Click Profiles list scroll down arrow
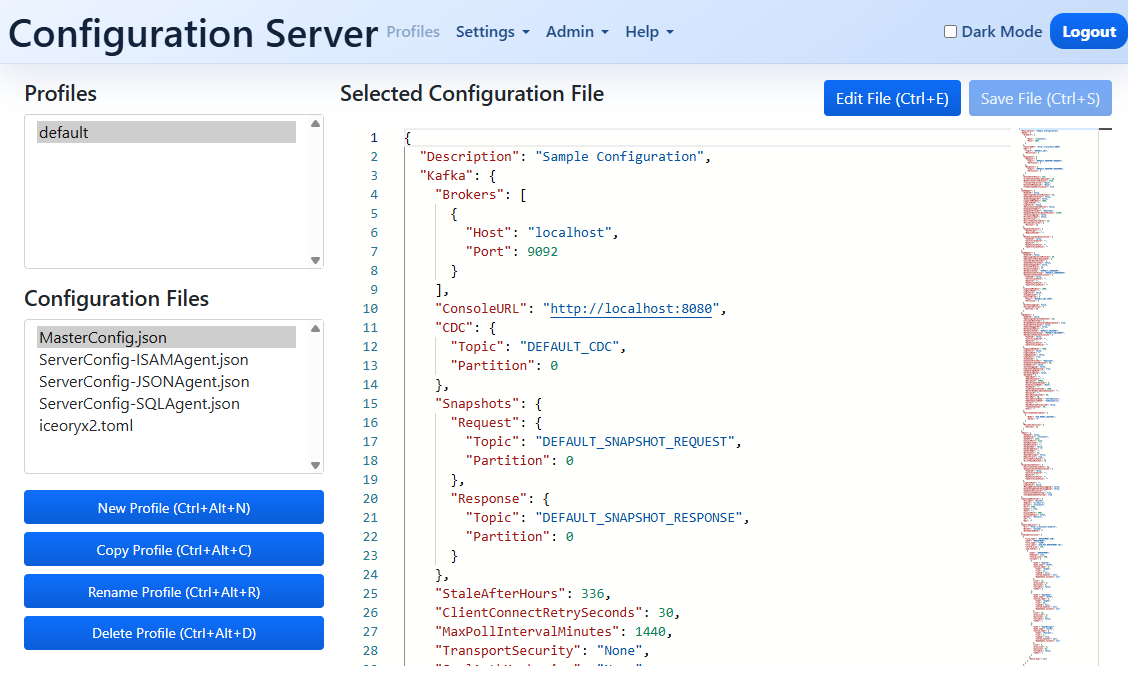This screenshot has width=1128, height=681. pyautogui.click(x=315, y=260)
